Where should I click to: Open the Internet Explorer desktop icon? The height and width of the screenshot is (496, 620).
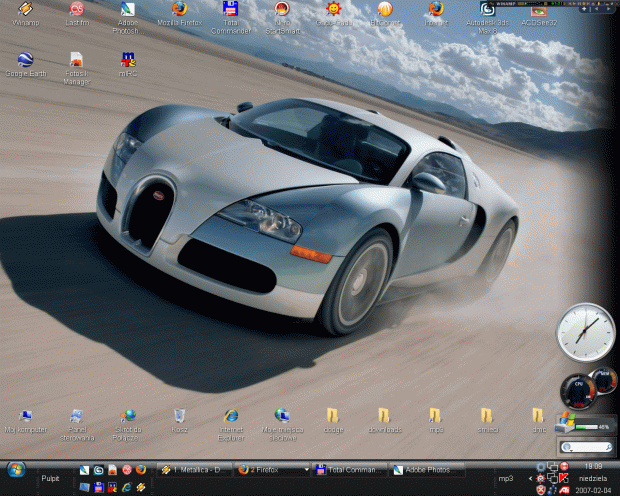tap(231, 416)
